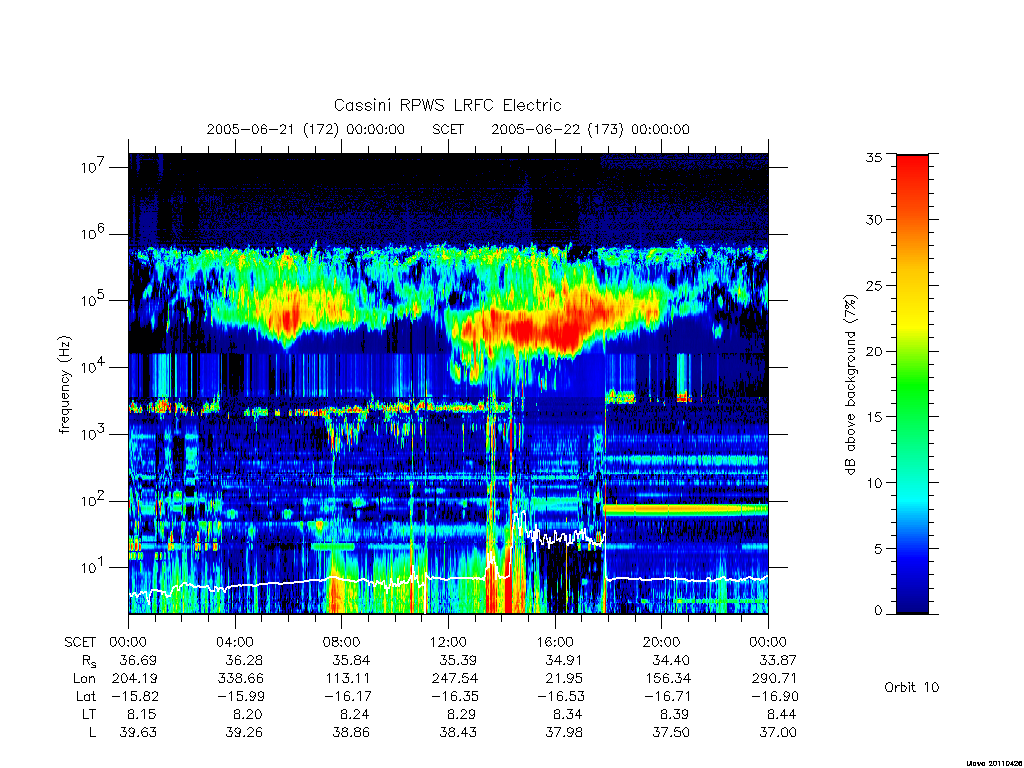Screen dimensions: 1024x768
Task: Select the longitude value '21.95'
Action: [x=564, y=678]
